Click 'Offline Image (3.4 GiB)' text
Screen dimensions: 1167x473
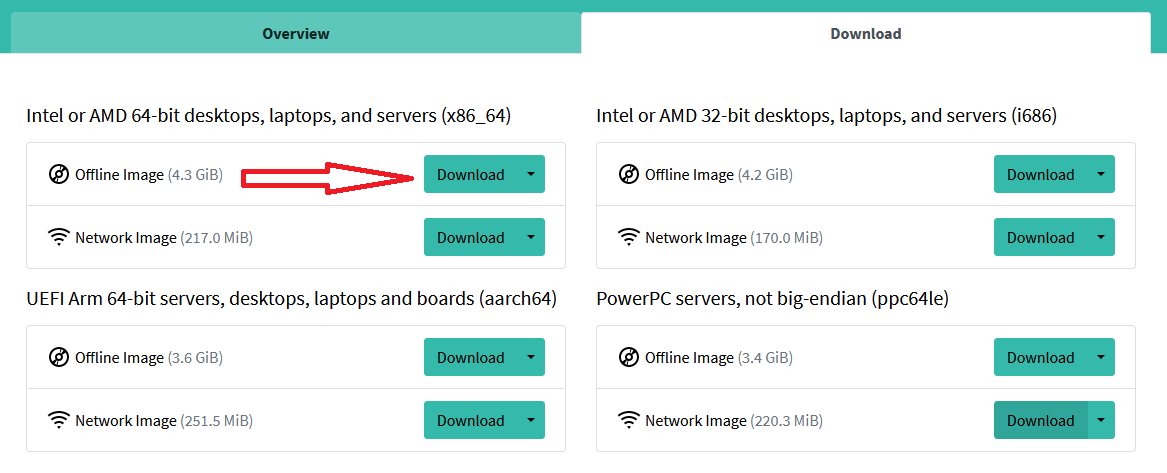pos(719,358)
